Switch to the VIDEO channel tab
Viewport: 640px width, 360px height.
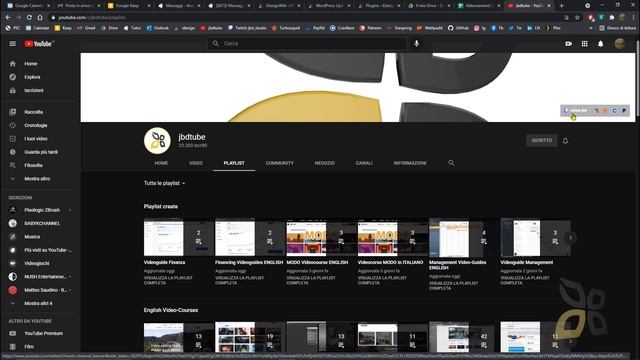coord(196,163)
